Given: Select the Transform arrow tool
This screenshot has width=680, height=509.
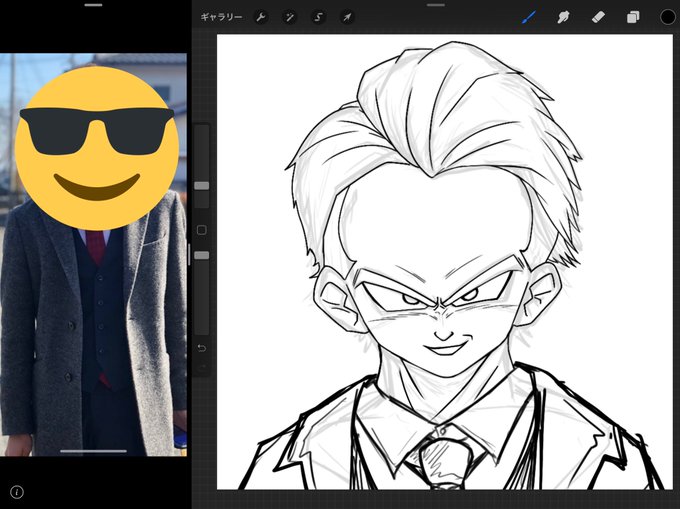Looking at the screenshot, I should point(347,17).
